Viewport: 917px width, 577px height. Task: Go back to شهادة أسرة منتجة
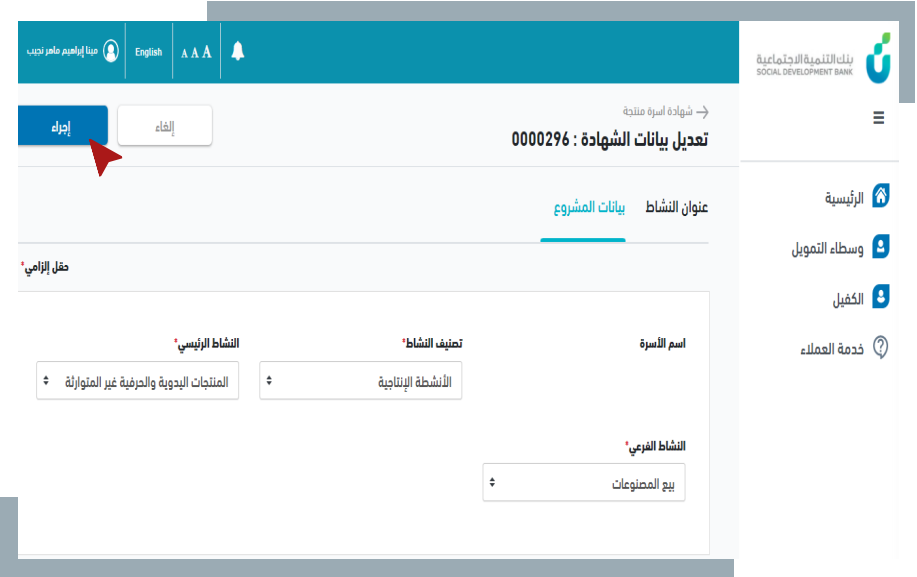click(657, 111)
